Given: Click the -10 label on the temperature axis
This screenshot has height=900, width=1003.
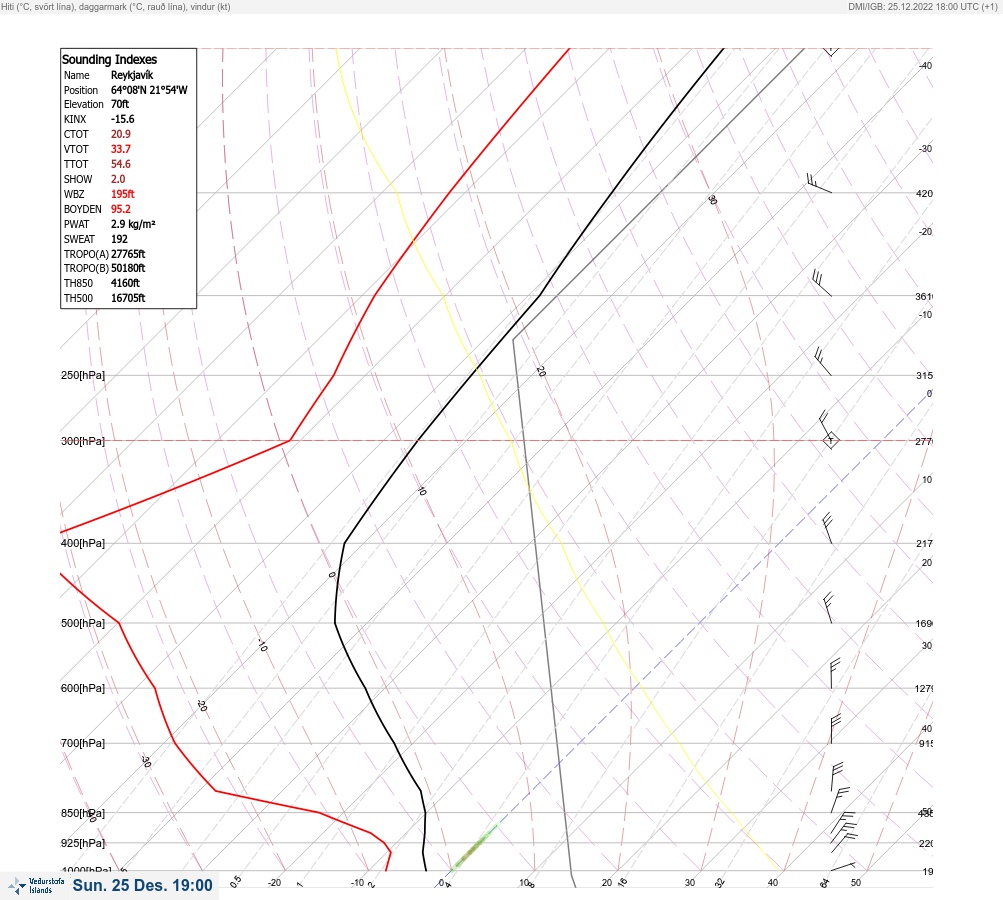Looking at the screenshot, I should [358, 883].
